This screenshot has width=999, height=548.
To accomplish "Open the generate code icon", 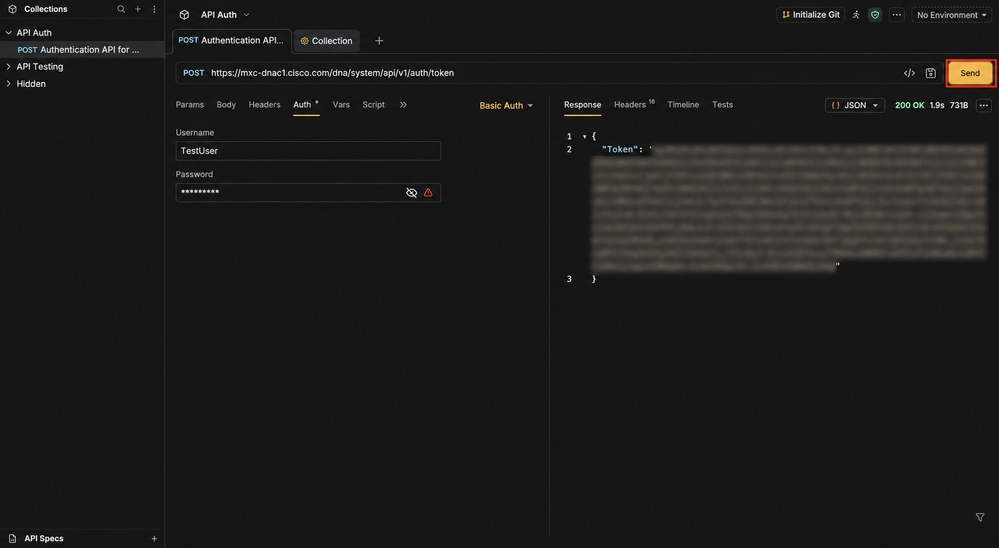I will pos(909,73).
